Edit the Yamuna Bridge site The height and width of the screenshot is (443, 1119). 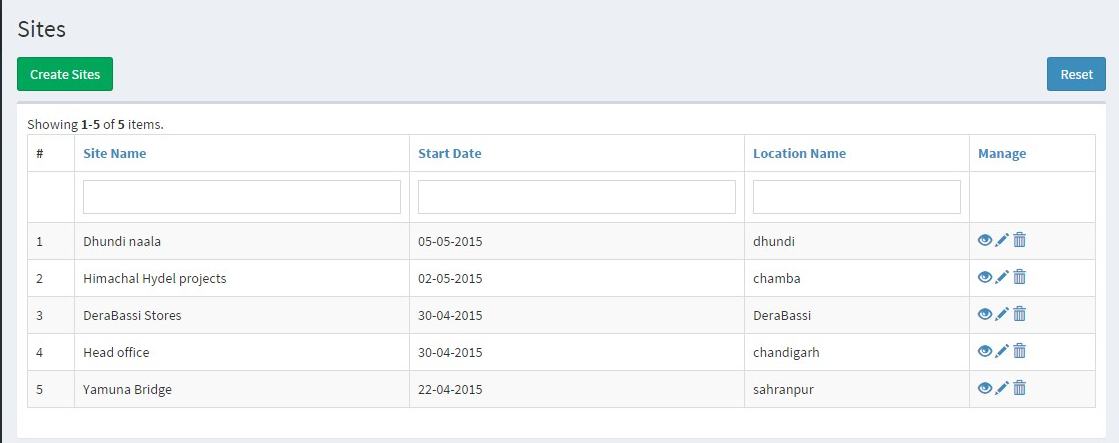[x=1002, y=388]
